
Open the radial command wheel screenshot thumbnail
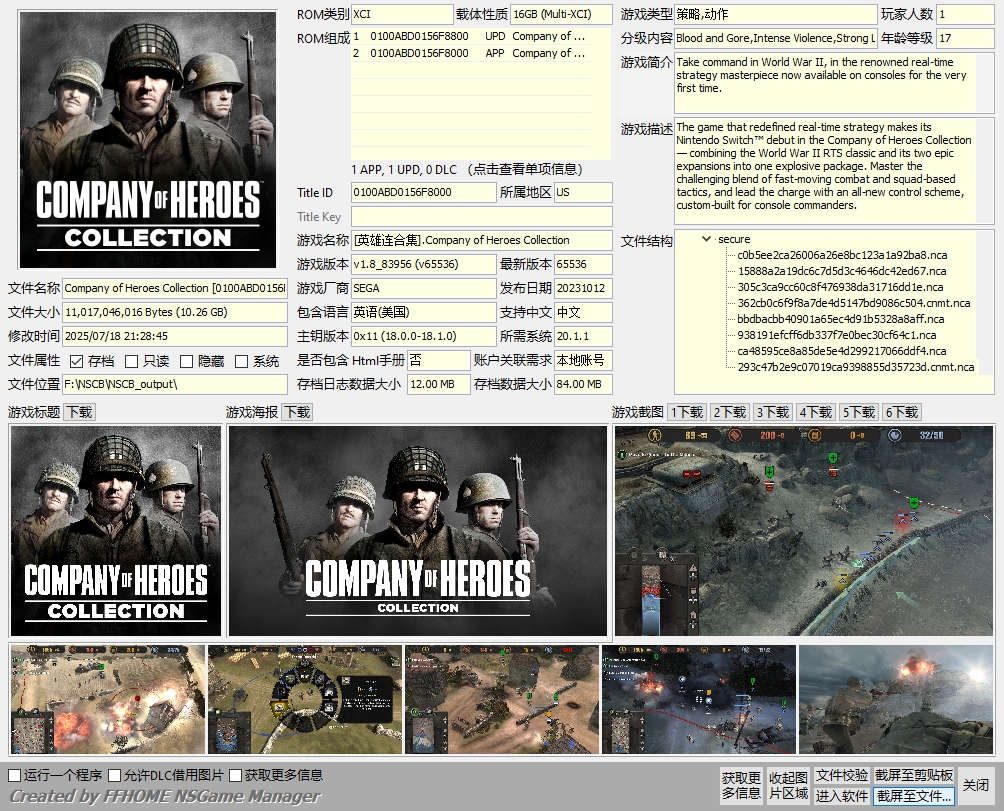pyautogui.click(x=305, y=700)
